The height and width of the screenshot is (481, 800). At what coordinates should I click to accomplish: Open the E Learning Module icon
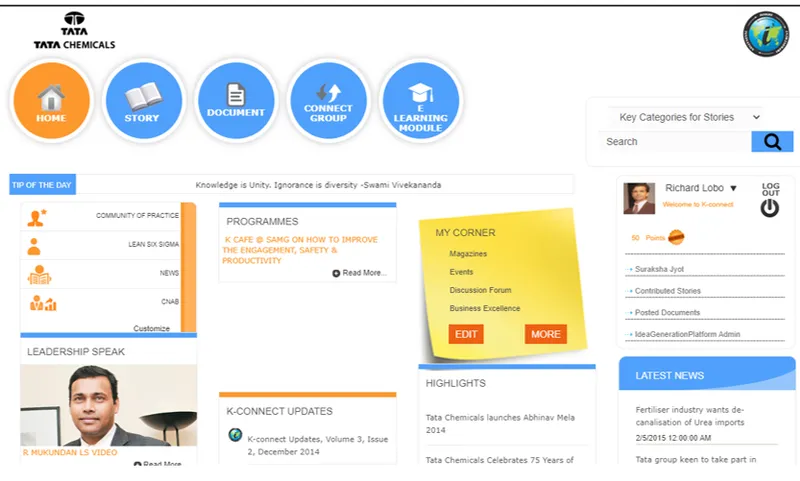[x=420, y=101]
